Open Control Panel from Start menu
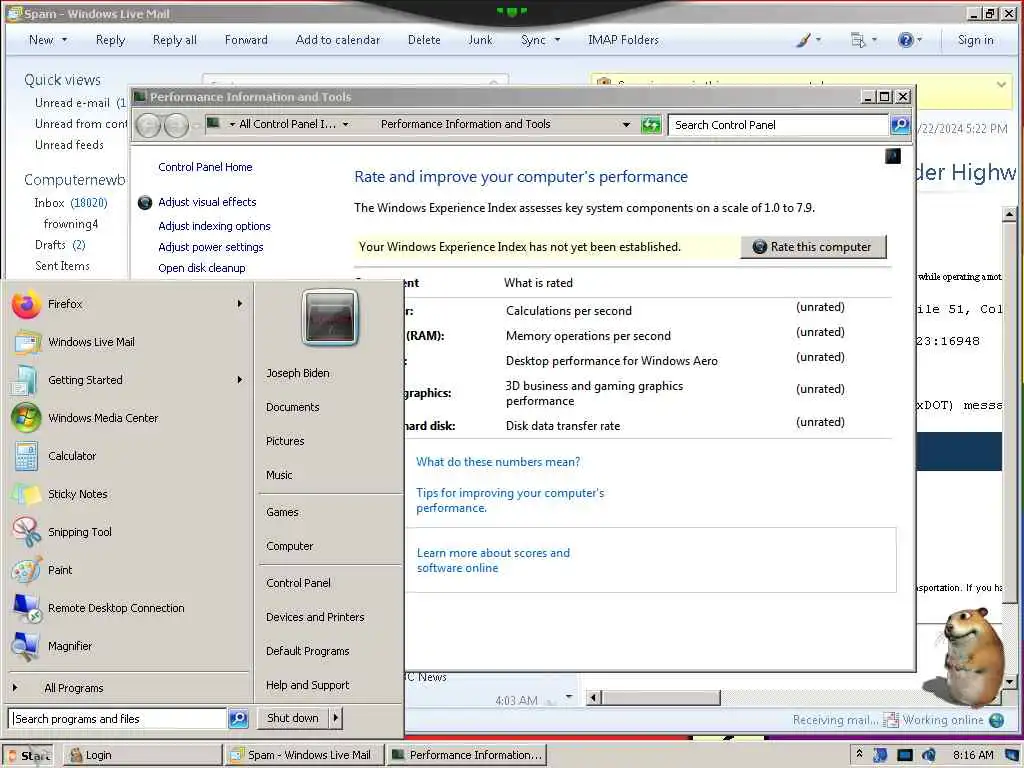The image size is (1024, 768). click(x=298, y=583)
